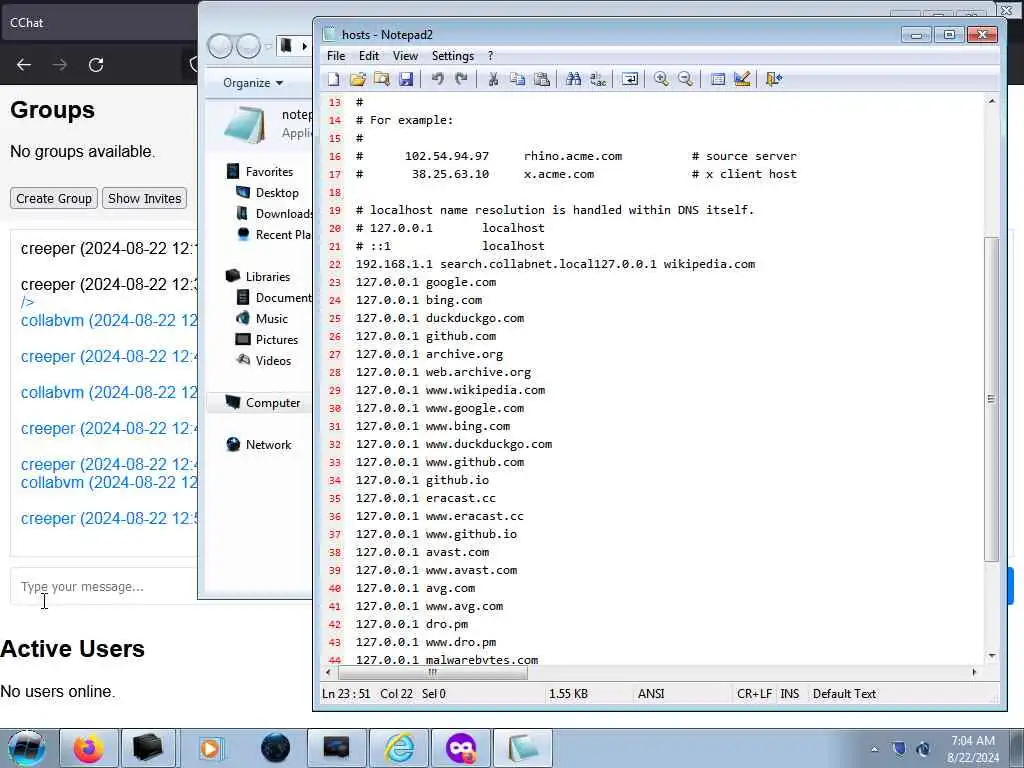The width and height of the screenshot is (1024, 768).
Task: Click the line reading 127.0.0.1 archive.org
Action: click(x=429, y=354)
